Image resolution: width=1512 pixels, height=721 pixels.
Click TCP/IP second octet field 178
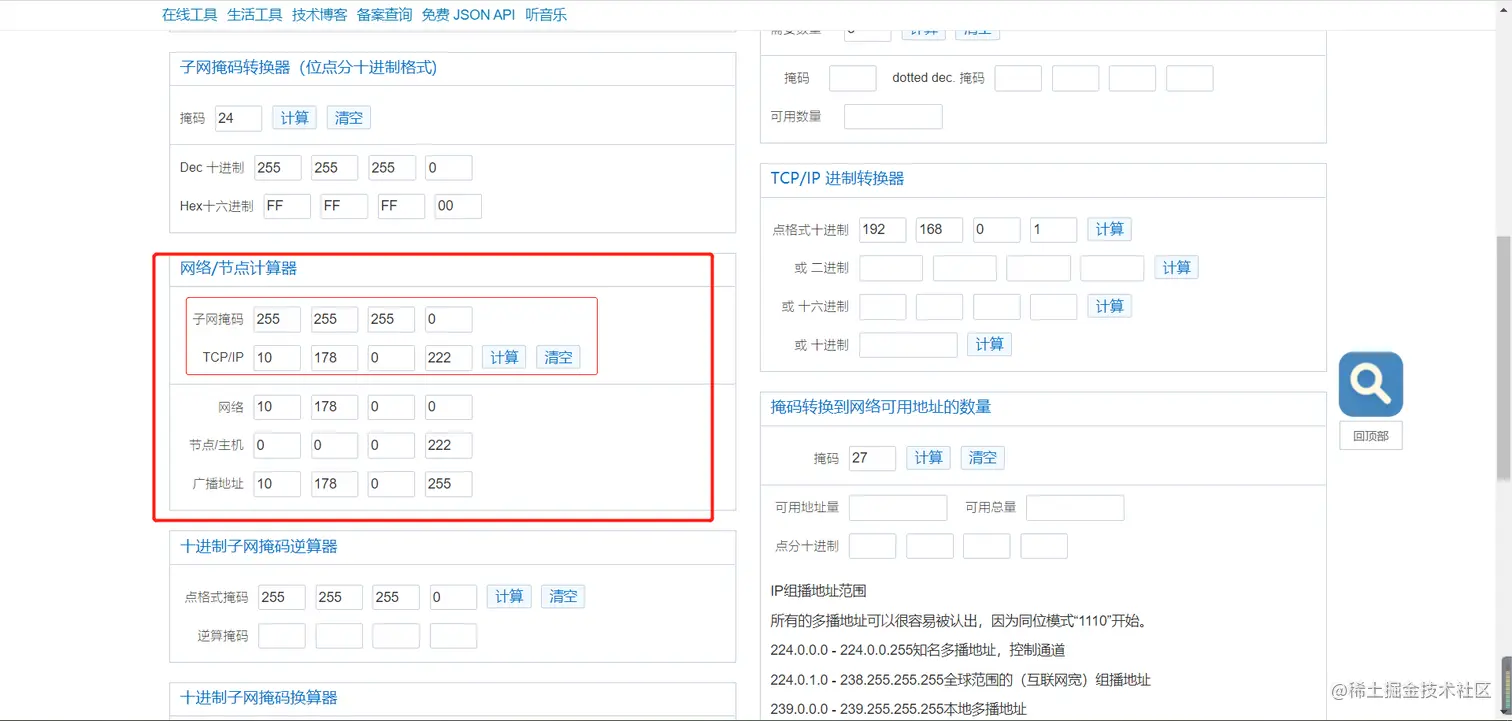[334, 358]
